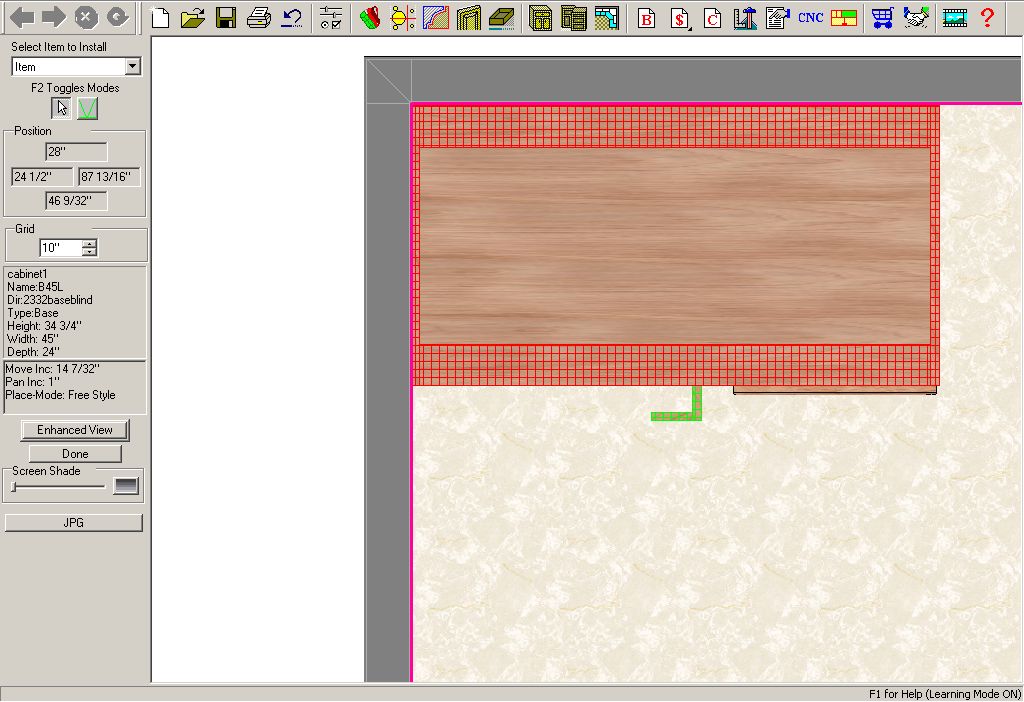The image size is (1024, 702).
Task: Decrease grid size with down spinner
Action: pos(89,252)
